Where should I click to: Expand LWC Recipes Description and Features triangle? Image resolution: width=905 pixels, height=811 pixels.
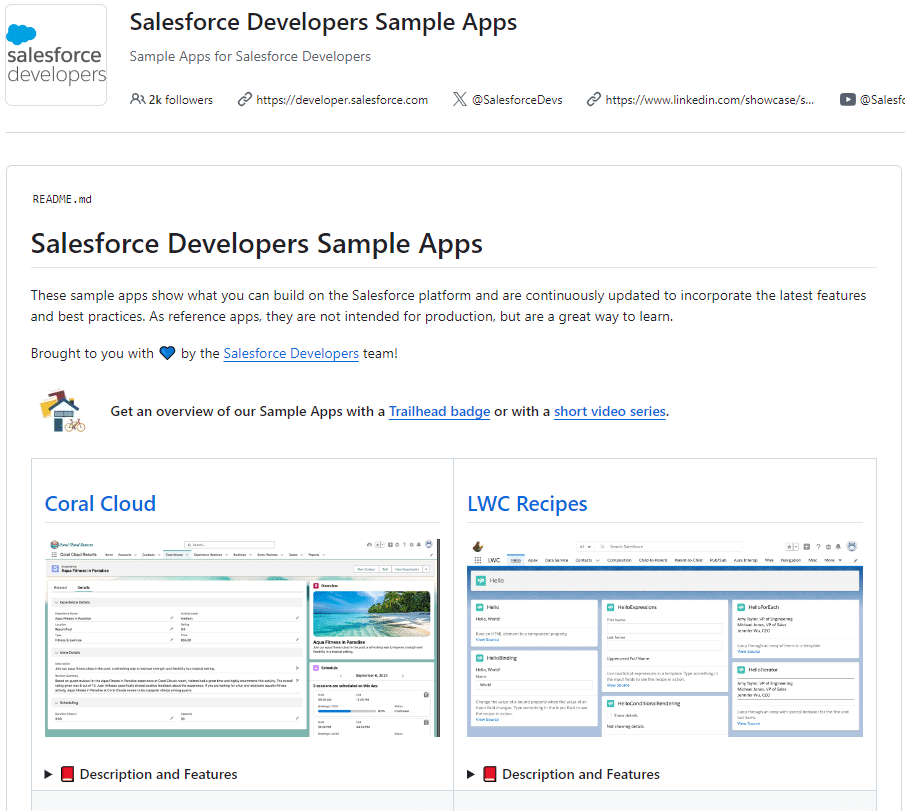click(471, 774)
